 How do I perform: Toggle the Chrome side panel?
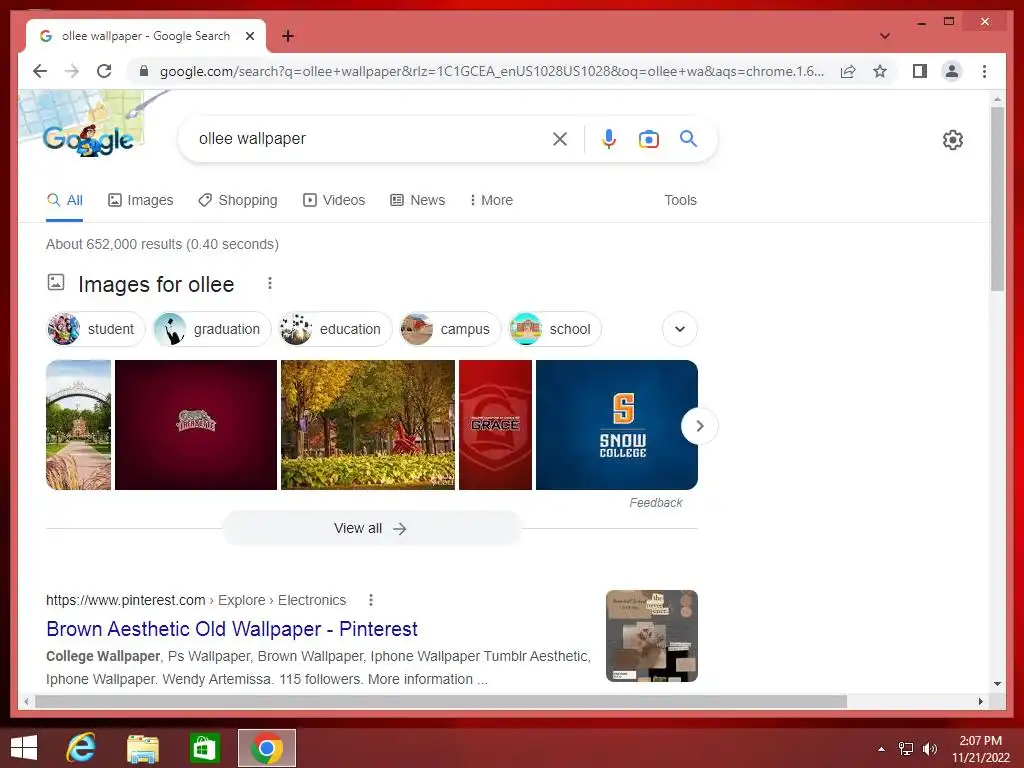click(920, 71)
